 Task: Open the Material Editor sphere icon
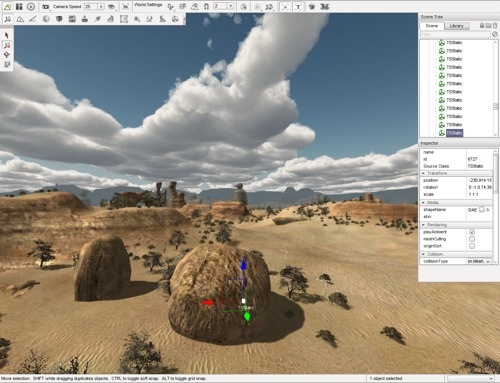(46, 19)
